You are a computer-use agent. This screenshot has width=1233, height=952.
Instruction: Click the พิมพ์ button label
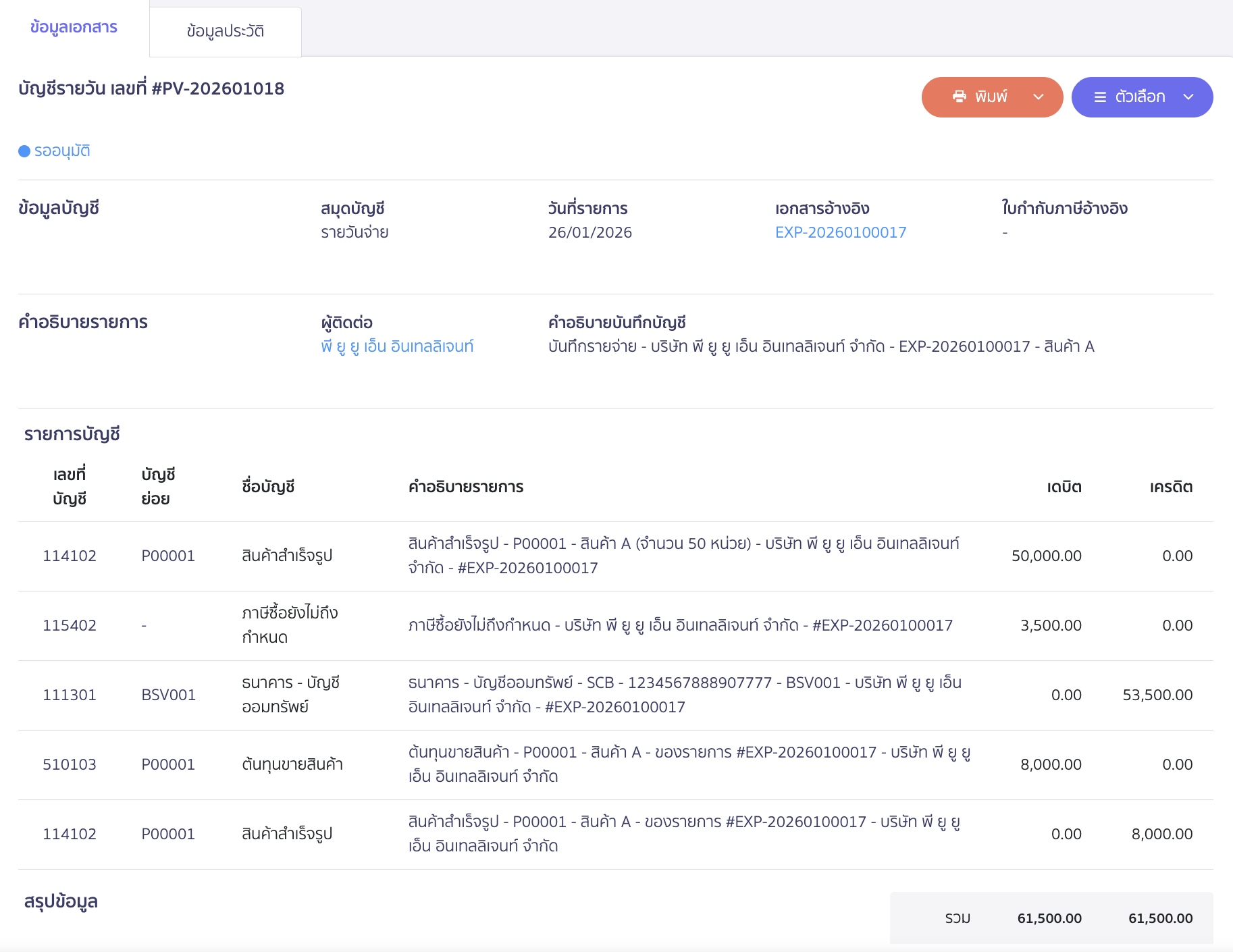[991, 97]
